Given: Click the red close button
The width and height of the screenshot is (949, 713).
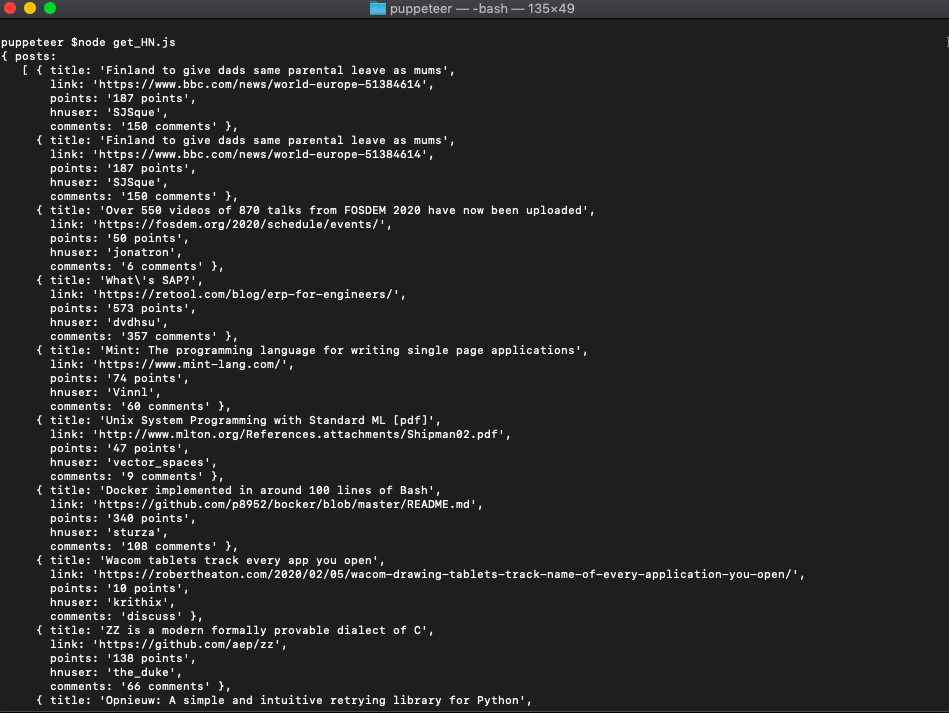Looking at the screenshot, I should coord(11,9).
